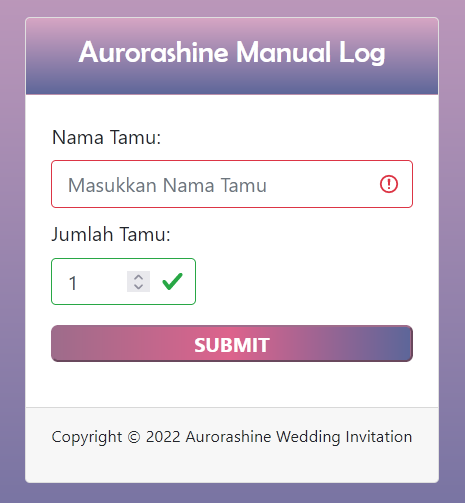Click the word Aurorashine in header title
The height and width of the screenshot is (503, 465).
[153, 52]
